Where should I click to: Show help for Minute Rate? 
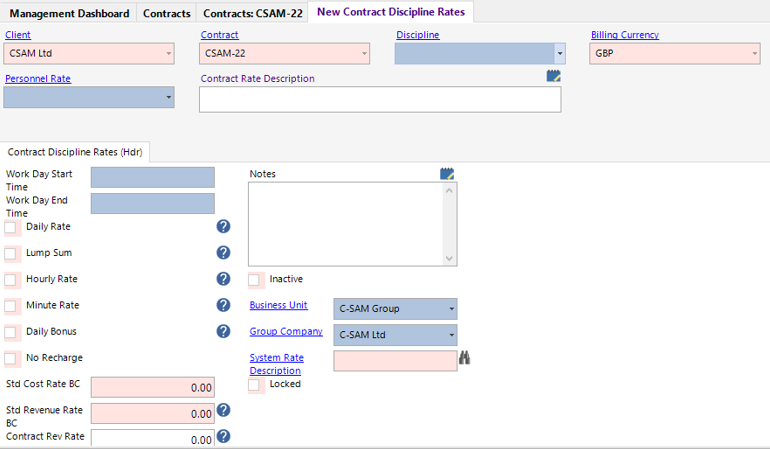pyautogui.click(x=223, y=305)
